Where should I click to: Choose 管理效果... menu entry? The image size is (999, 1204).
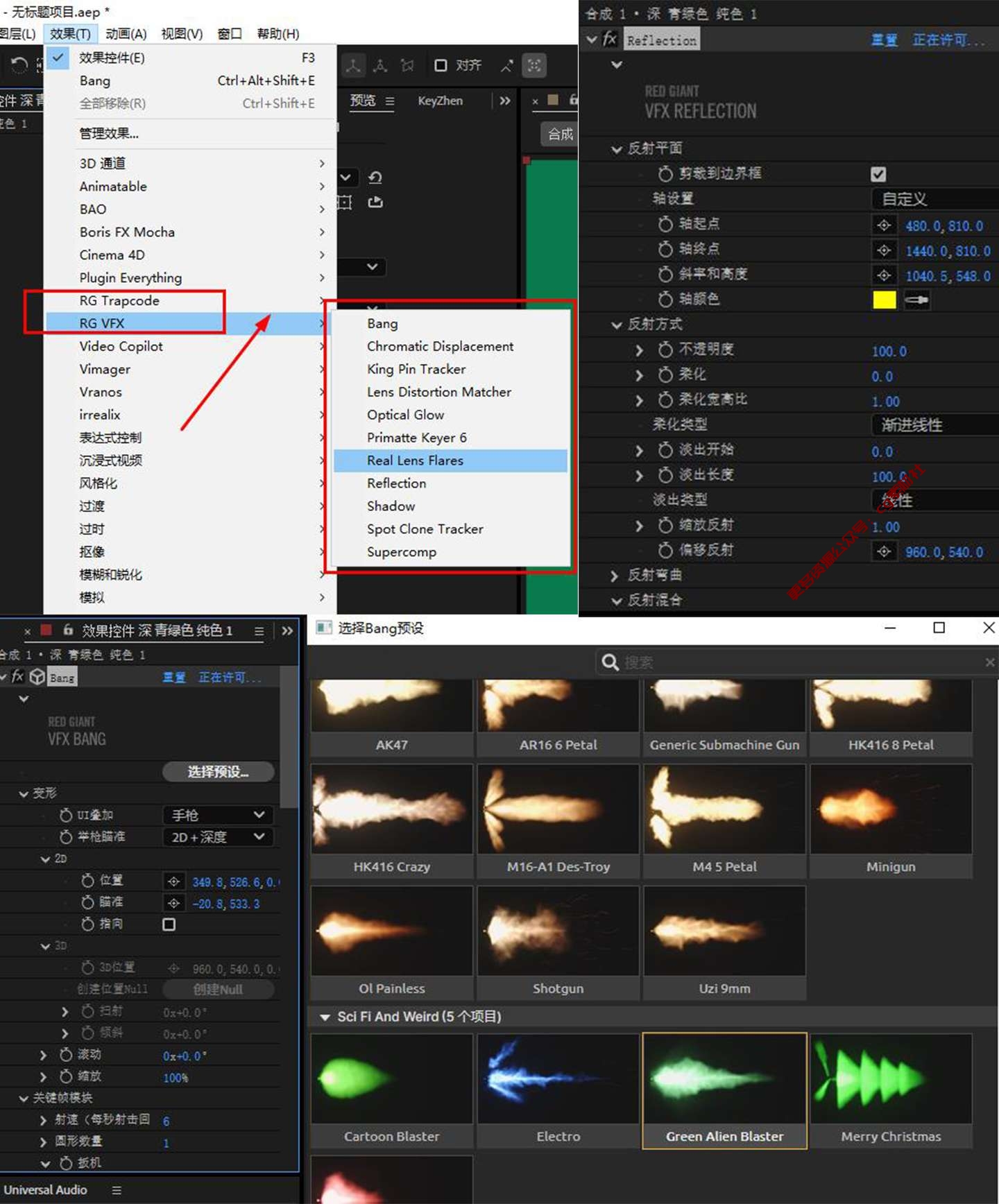191,133
